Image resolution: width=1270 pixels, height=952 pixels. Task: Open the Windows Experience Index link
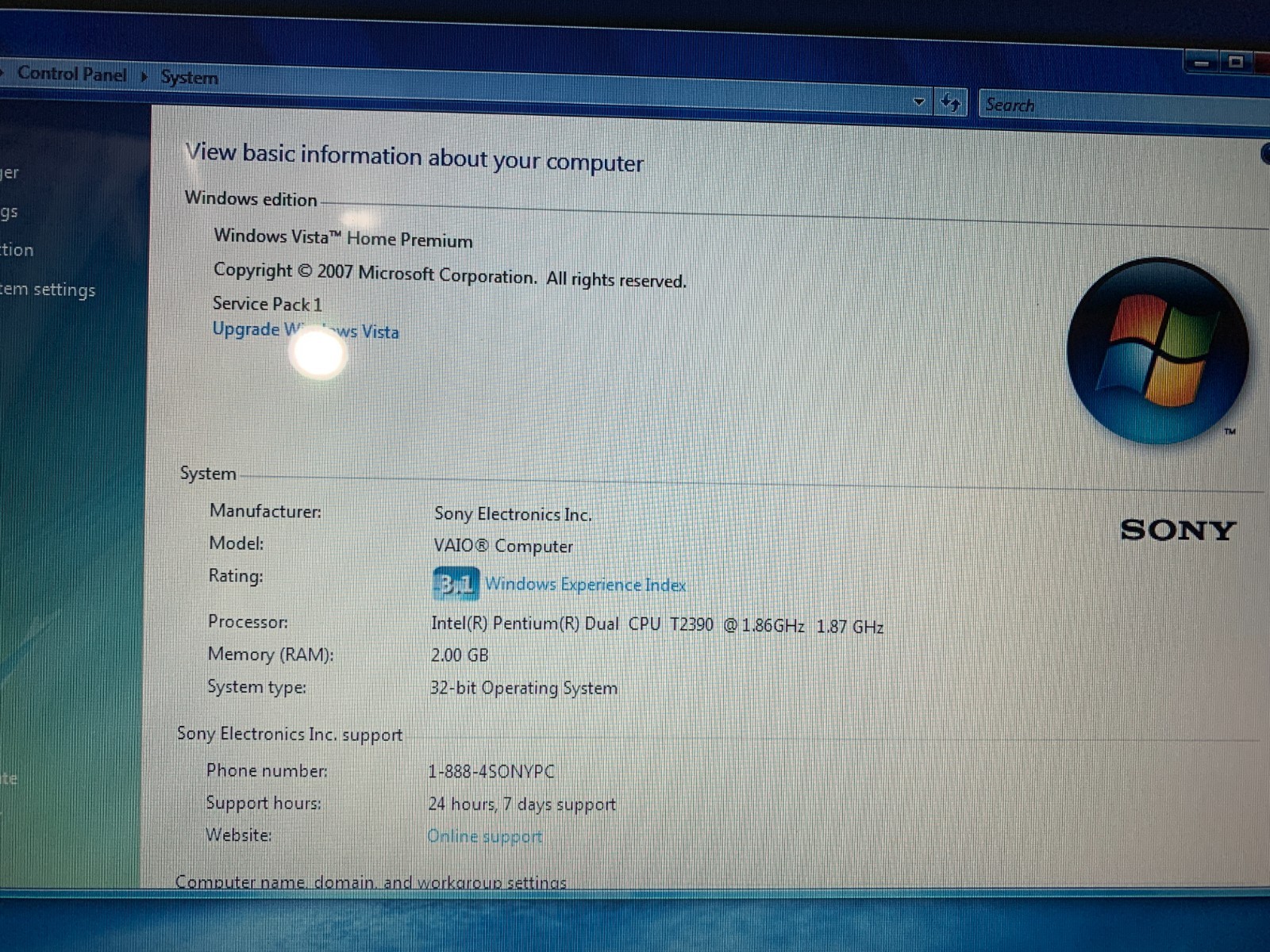(x=586, y=585)
